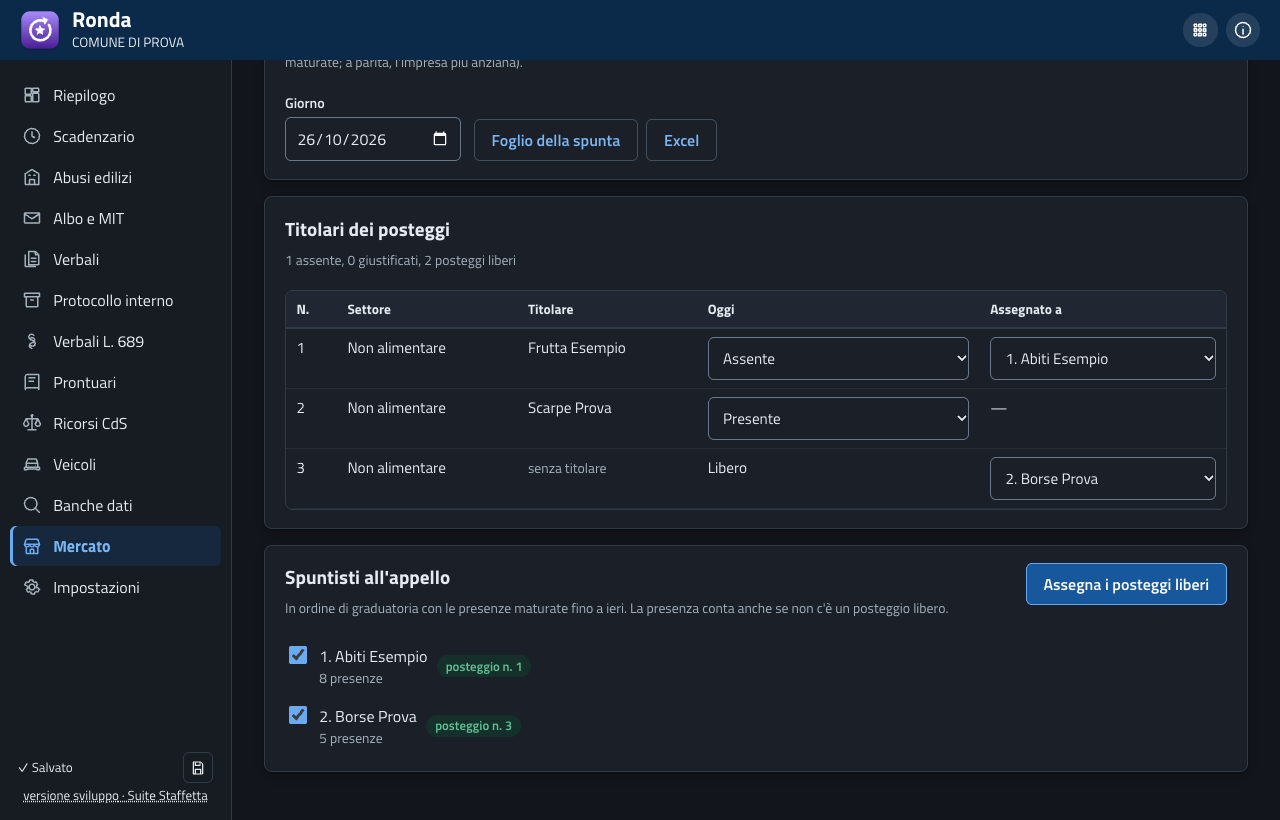
Task: Click the Ronda app logo icon
Action: coord(40,30)
